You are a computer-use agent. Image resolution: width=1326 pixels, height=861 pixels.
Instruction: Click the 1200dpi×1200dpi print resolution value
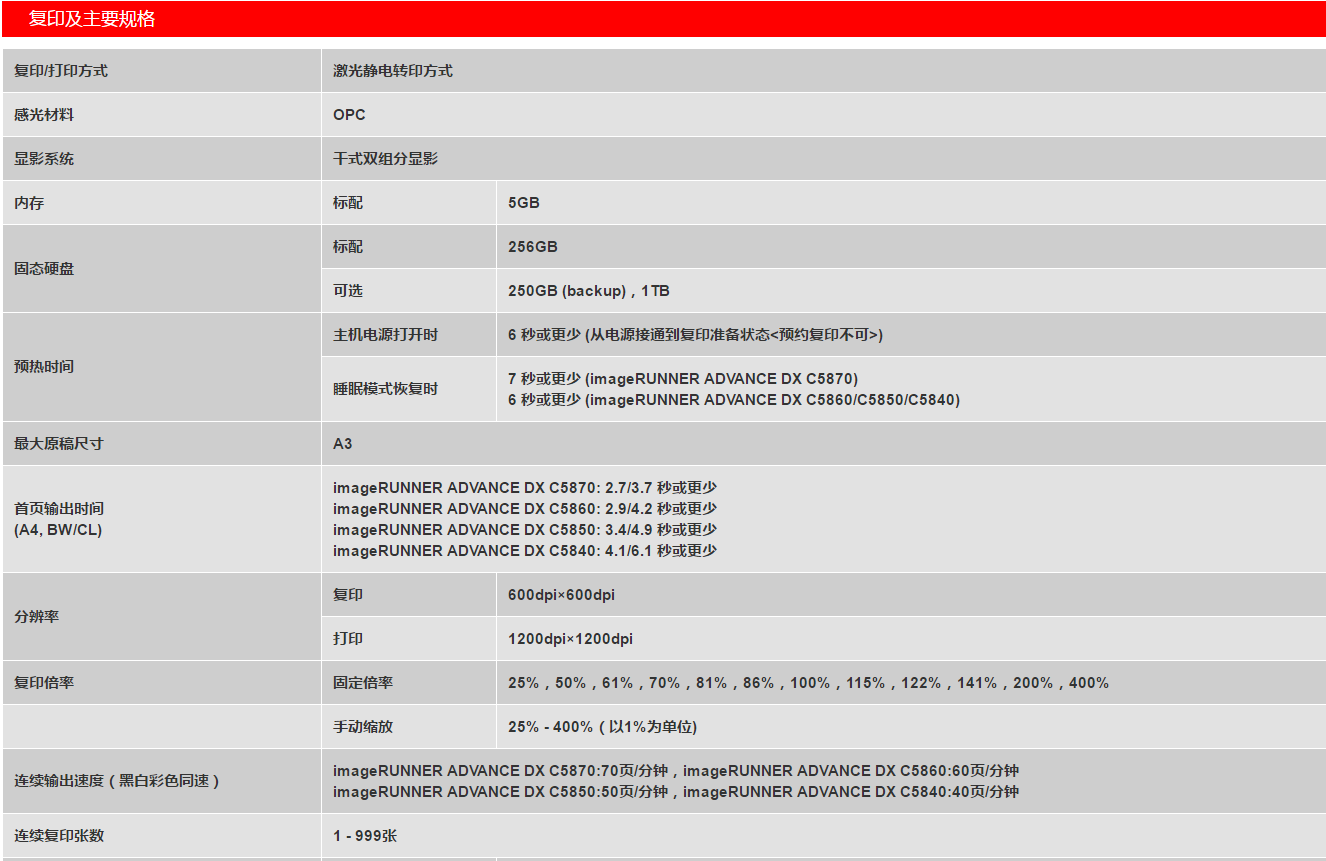point(570,639)
